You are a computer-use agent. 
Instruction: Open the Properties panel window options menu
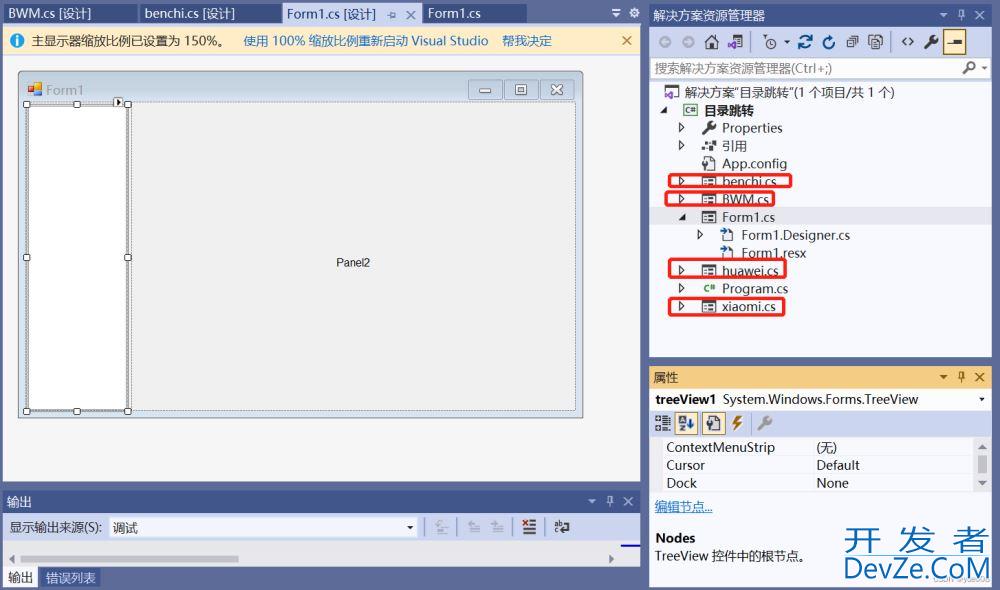[x=943, y=377]
